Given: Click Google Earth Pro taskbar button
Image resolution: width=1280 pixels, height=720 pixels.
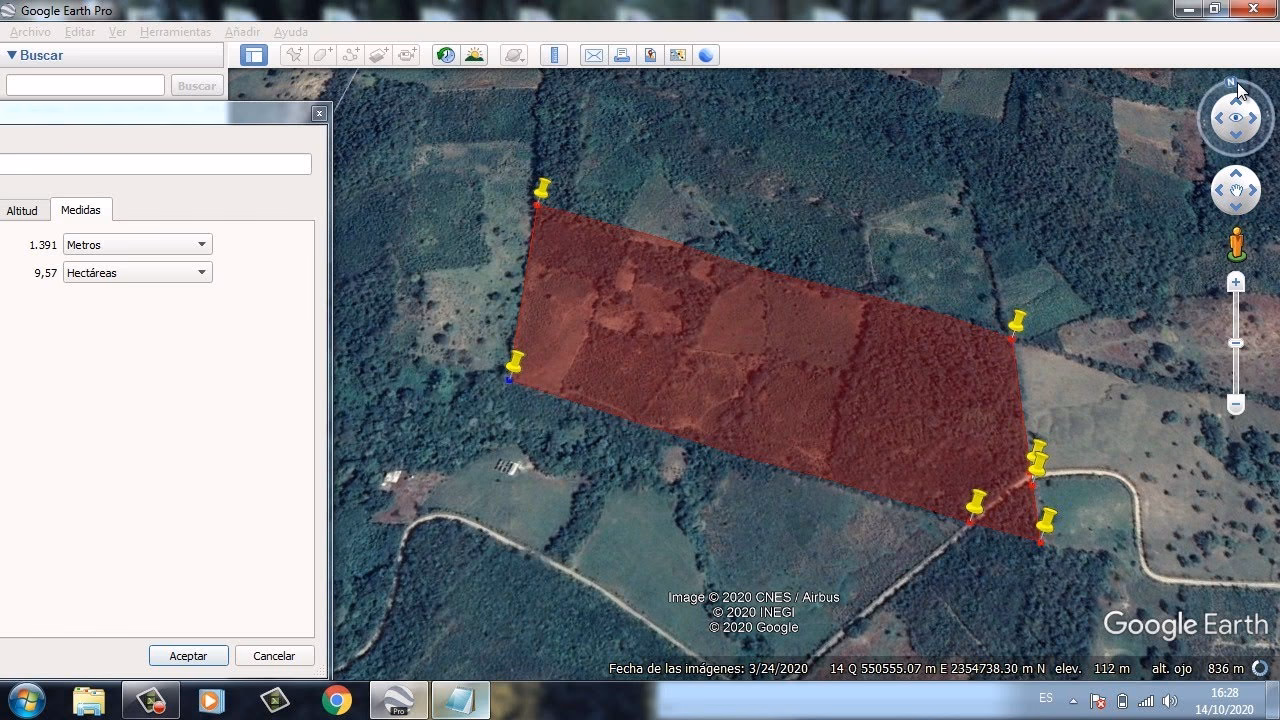Looking at the screenshot, I should point(399,700).
